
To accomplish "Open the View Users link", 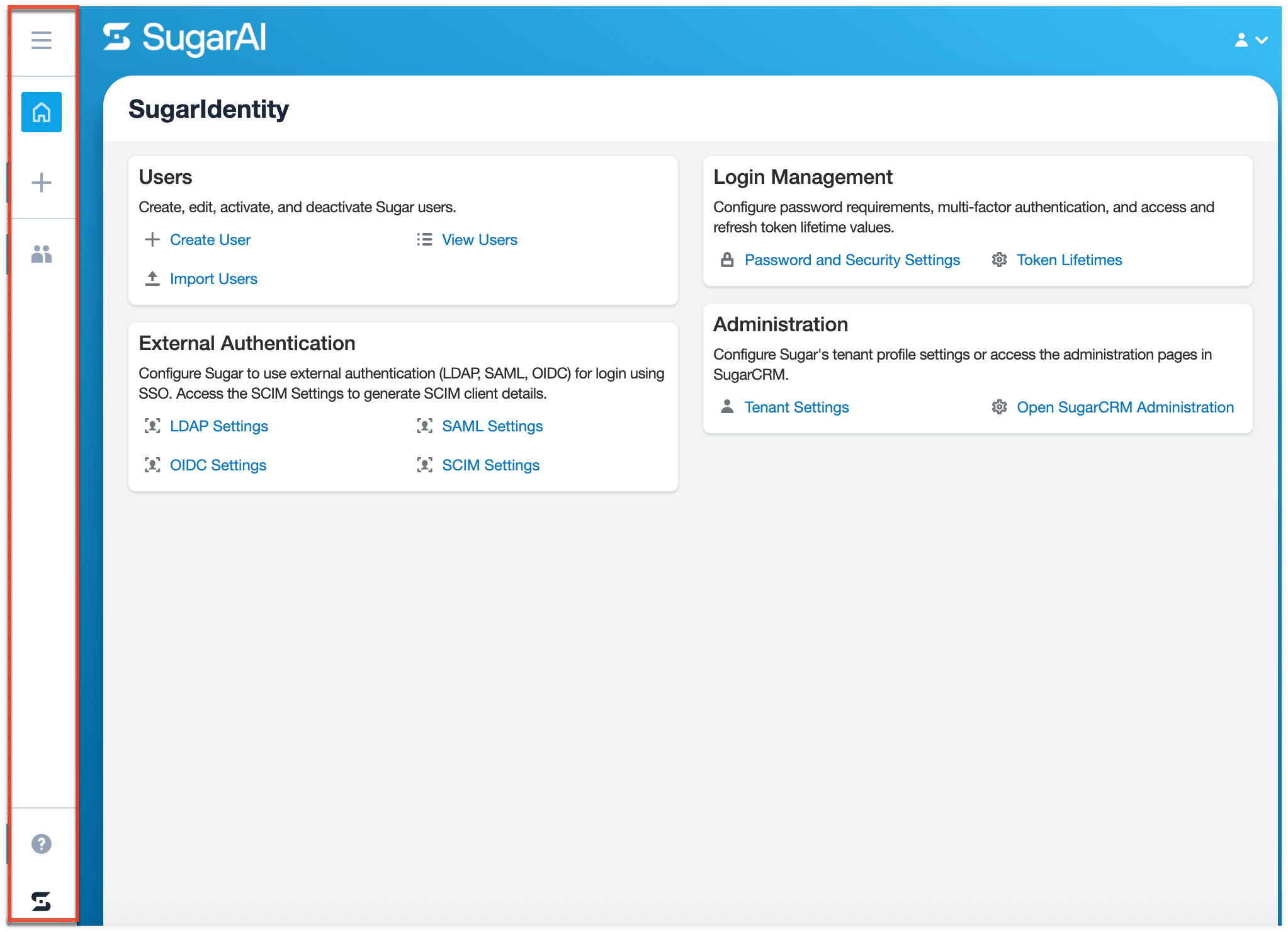I will pyautogui.click(x=480, y=240).
